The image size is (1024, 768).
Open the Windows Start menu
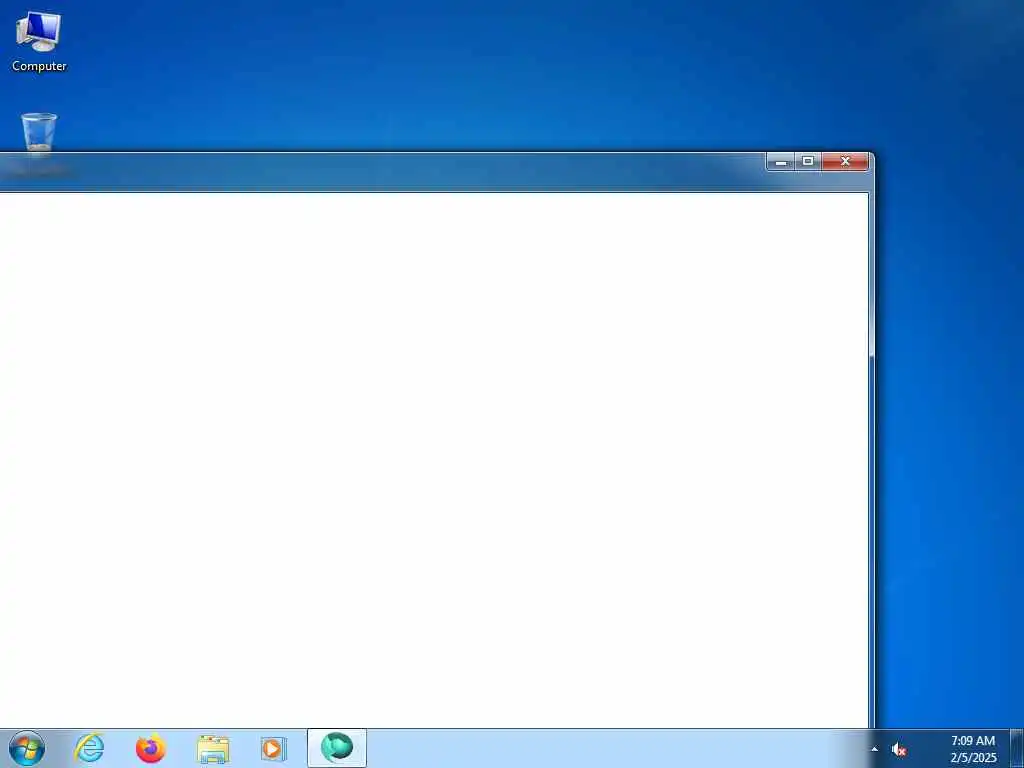click(x=27, y=748)
